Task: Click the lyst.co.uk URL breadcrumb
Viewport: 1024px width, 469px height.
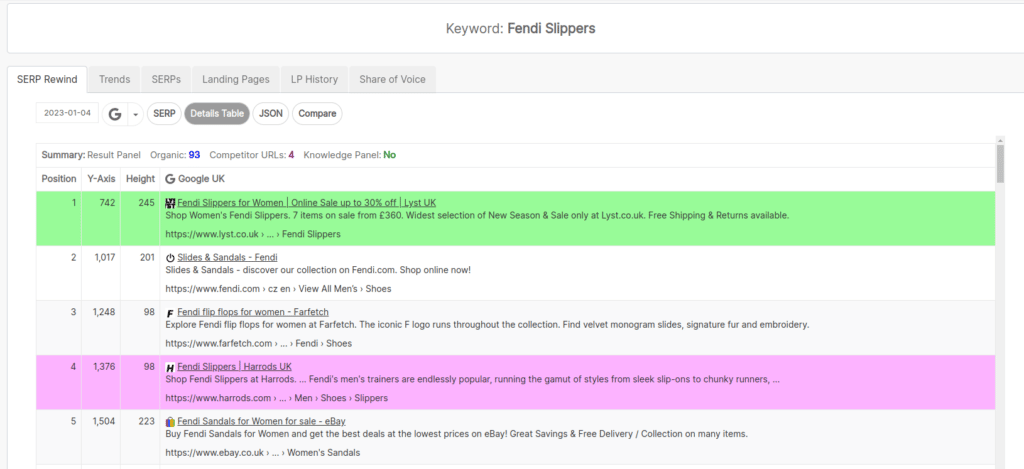Action: [x=253, y=234]
